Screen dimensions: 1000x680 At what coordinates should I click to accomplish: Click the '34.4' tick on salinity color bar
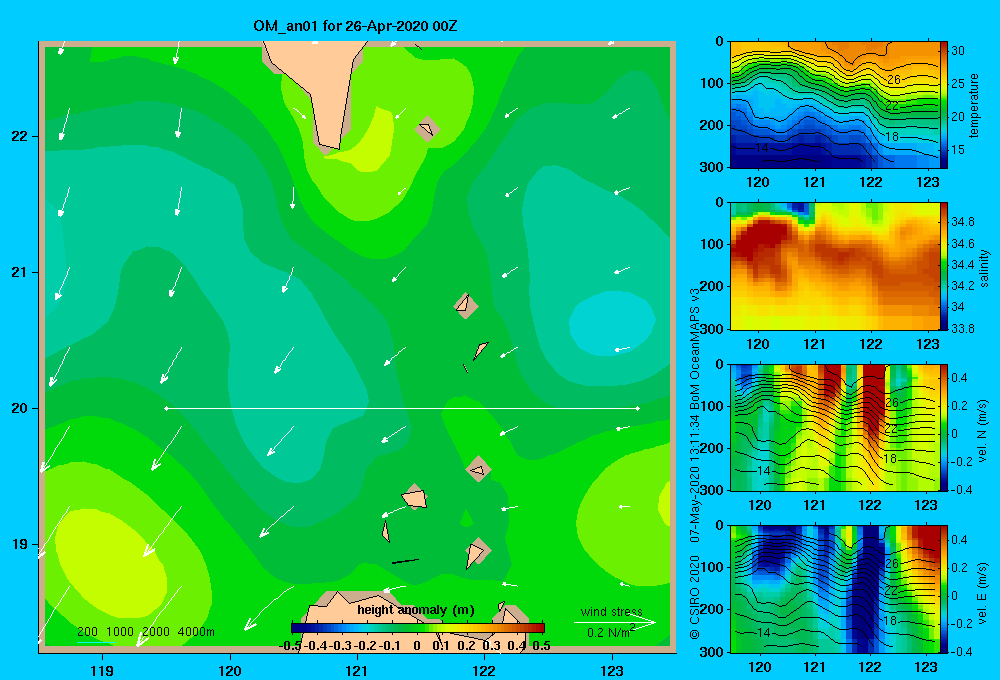(962, 265)
